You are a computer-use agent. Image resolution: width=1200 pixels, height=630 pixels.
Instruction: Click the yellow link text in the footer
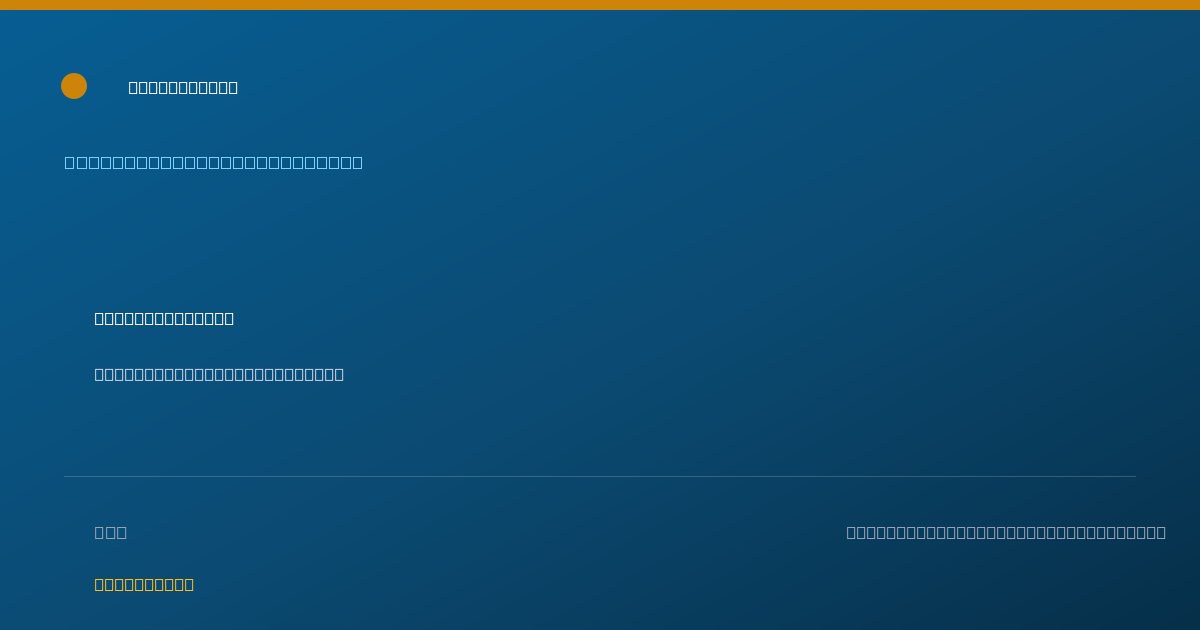[x=144, y=584]
